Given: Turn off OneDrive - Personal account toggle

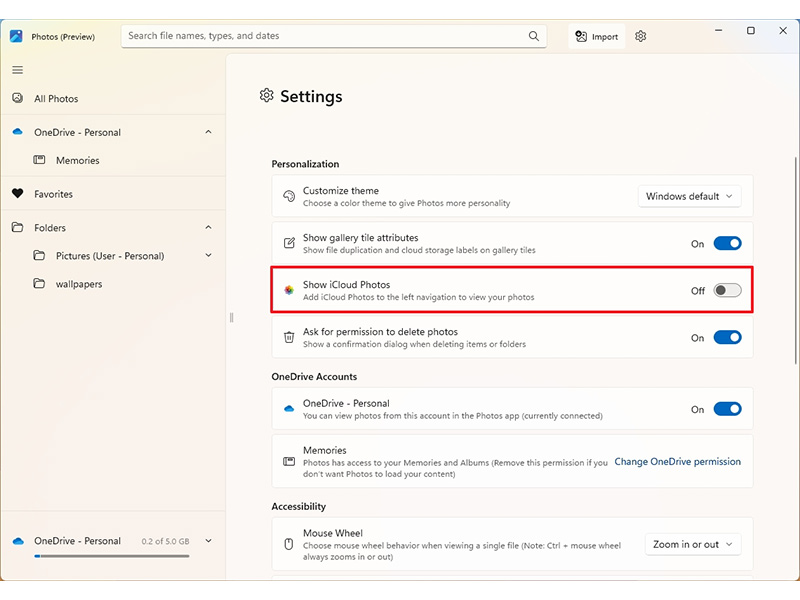Looking at the screenshot, I should [x=727, y=409].
